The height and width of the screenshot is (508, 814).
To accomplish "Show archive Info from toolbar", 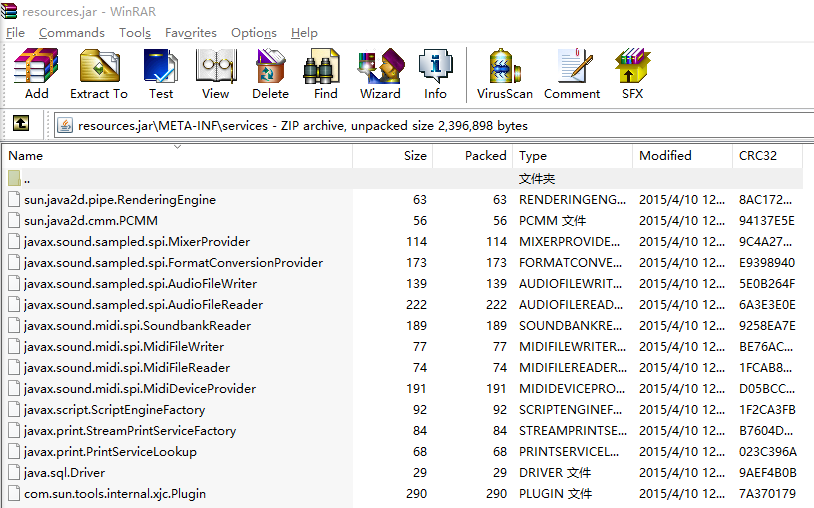I will 435,74.
